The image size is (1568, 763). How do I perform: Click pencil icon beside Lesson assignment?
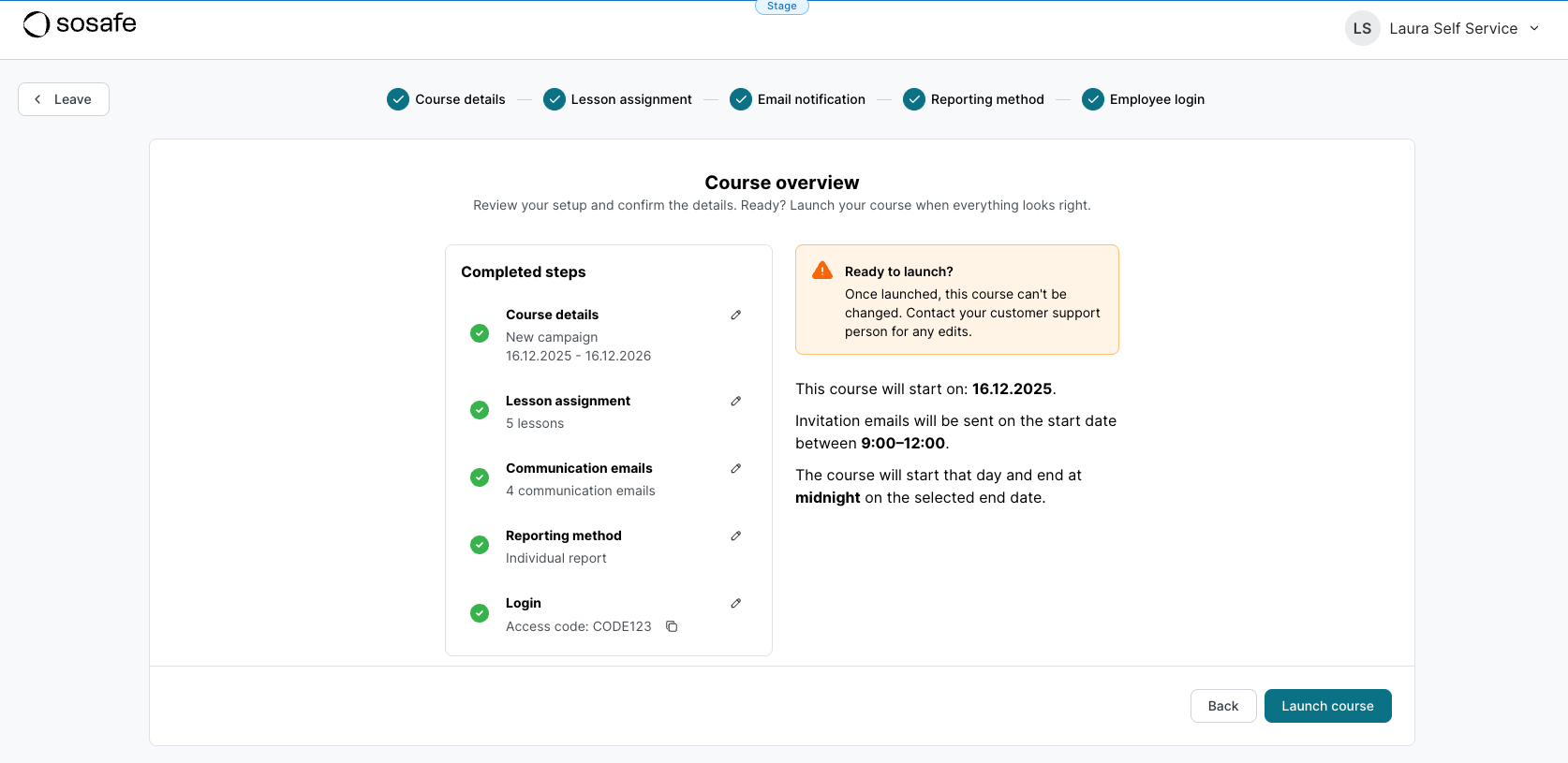736,402
